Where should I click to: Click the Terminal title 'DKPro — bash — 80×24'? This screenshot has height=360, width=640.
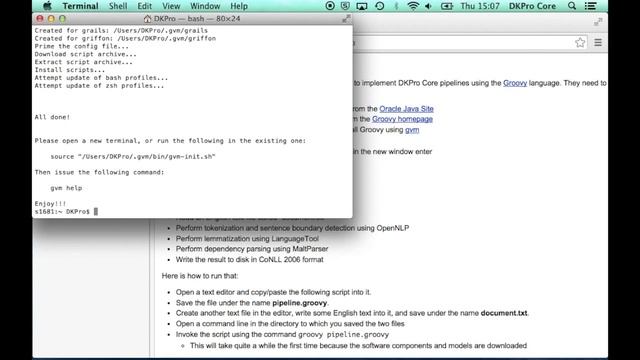[x=197, y=19]
